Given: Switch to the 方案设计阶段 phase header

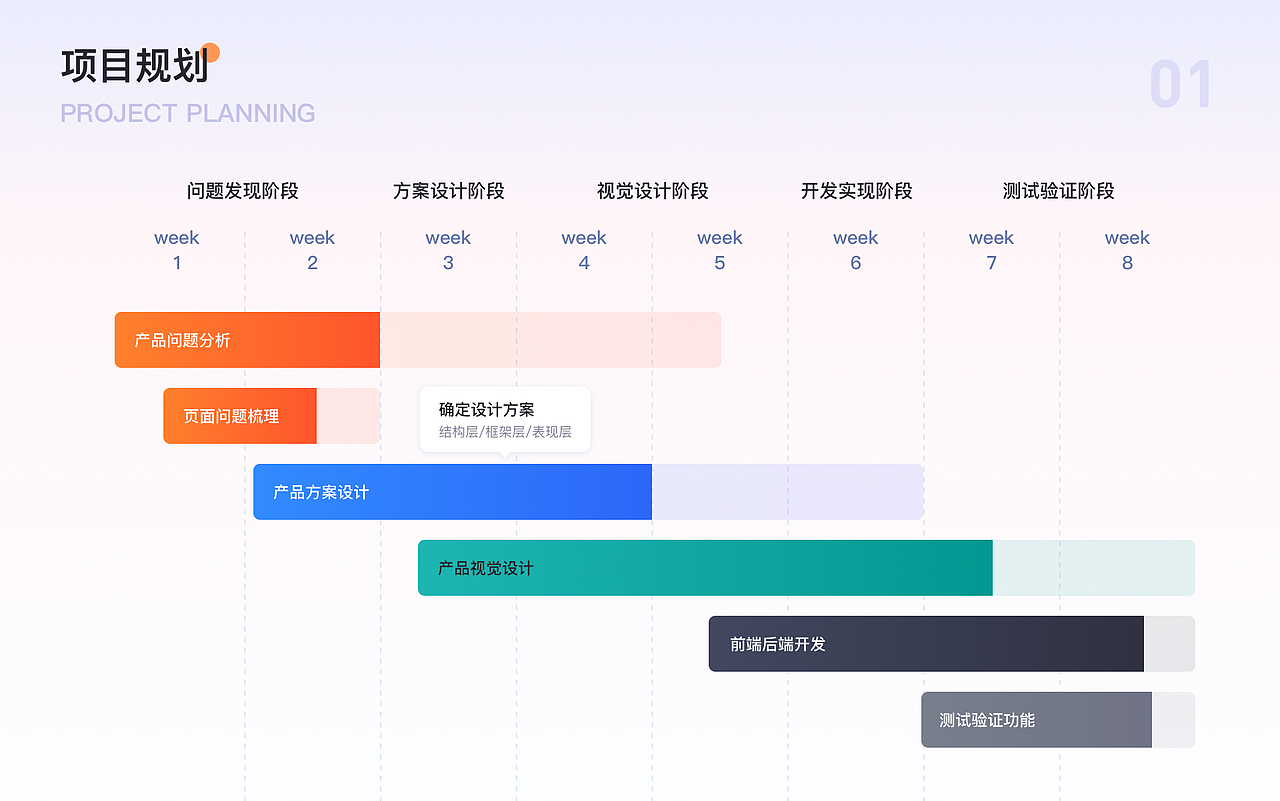Looking at the screenshot, I should [448, 190].
